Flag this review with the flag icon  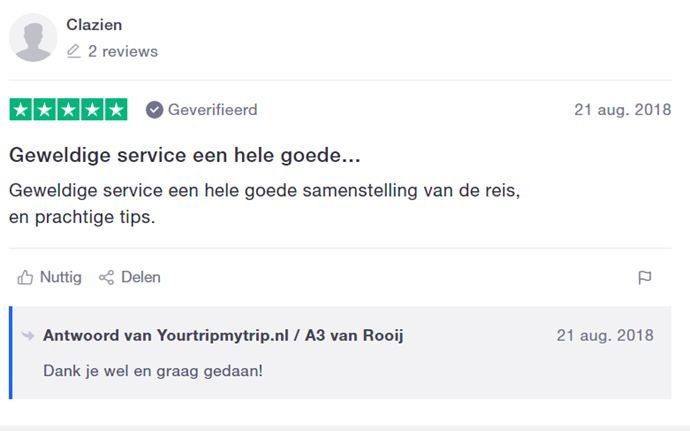pos(645,277)
